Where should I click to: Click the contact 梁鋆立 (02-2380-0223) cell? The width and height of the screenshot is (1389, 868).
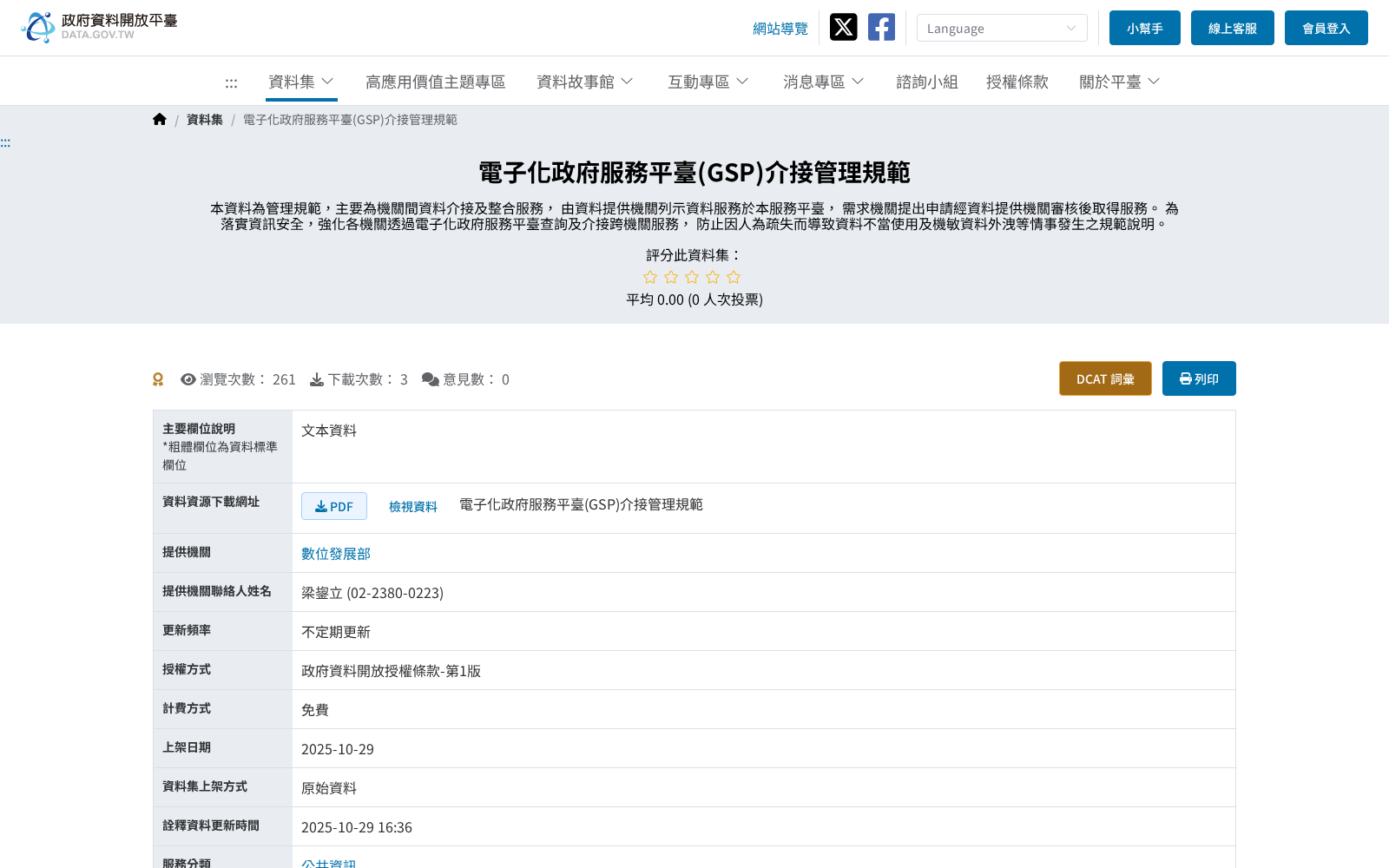tap(372, 593)
